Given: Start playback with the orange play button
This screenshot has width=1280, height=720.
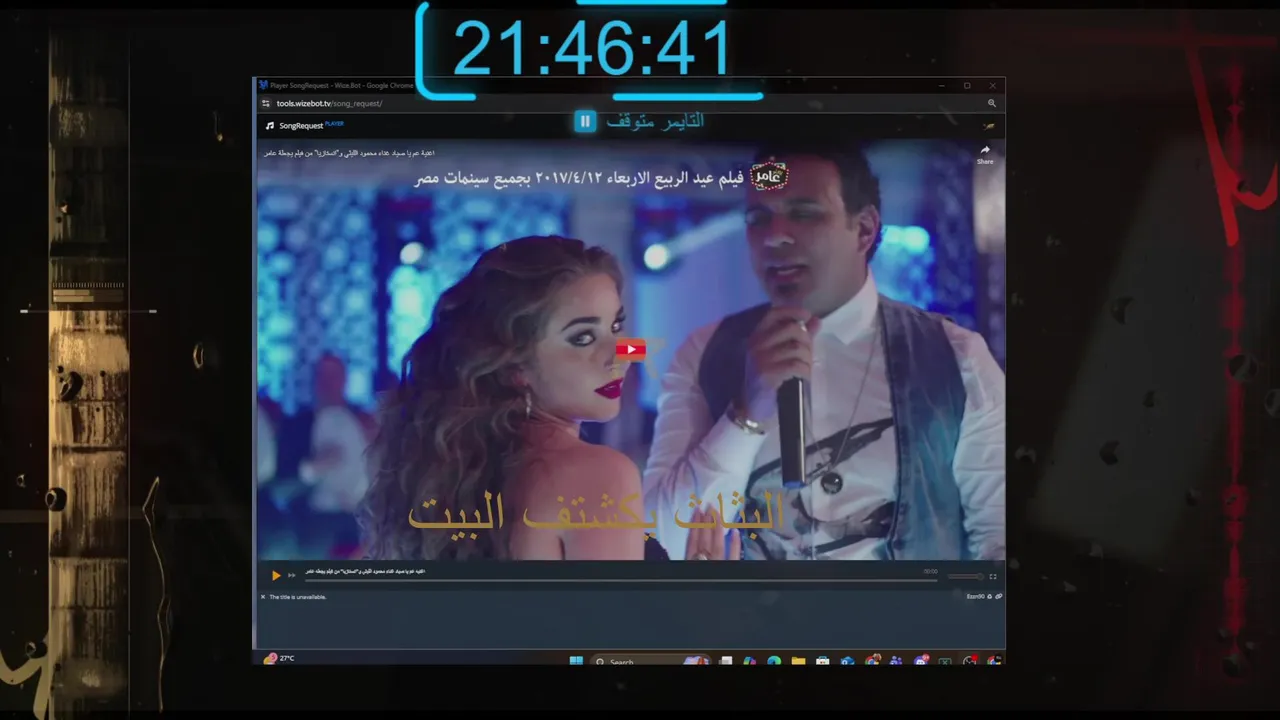Looking at the screenshot, I should [276, 575].
